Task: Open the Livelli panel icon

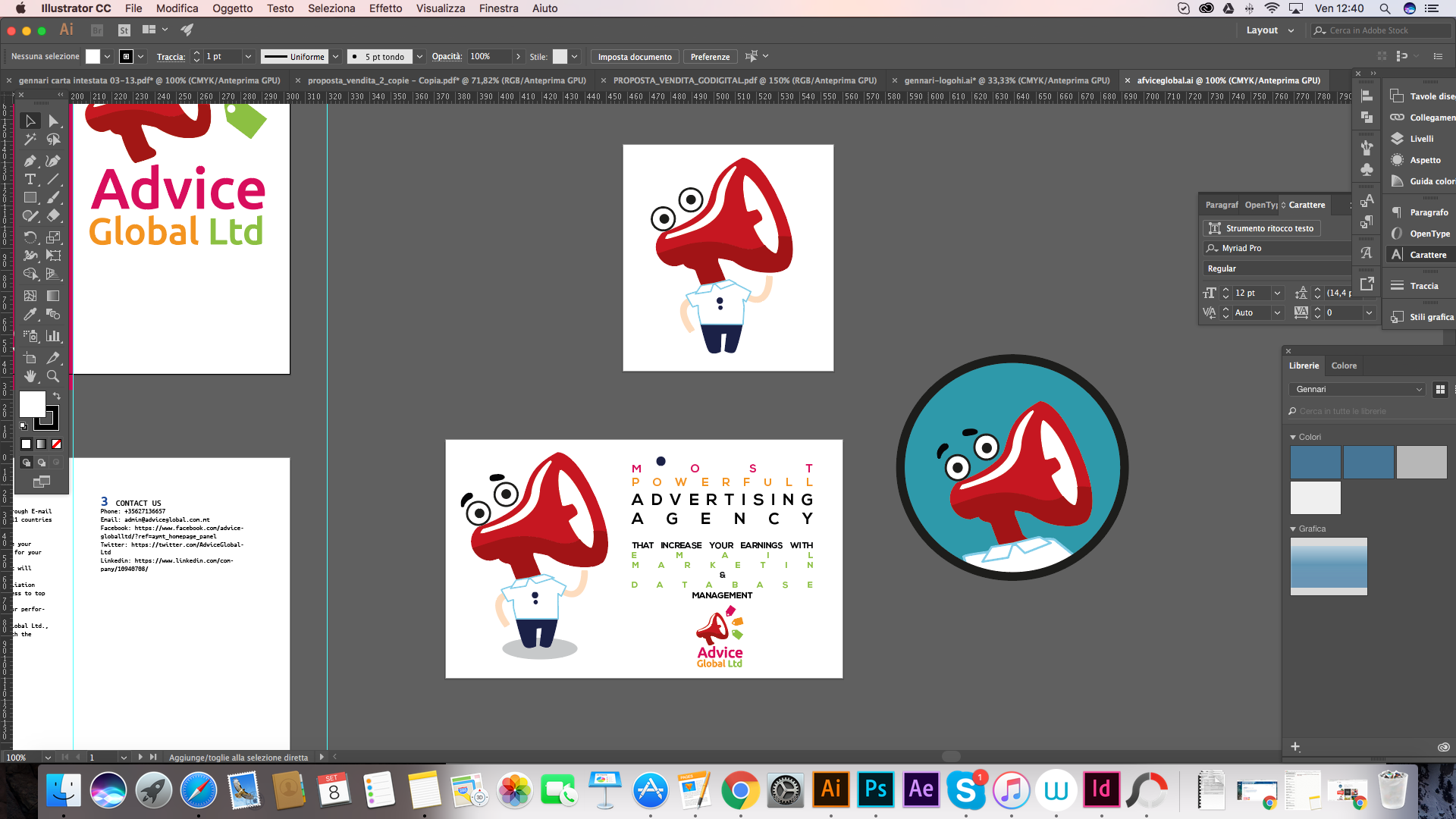Action: 1398,139
